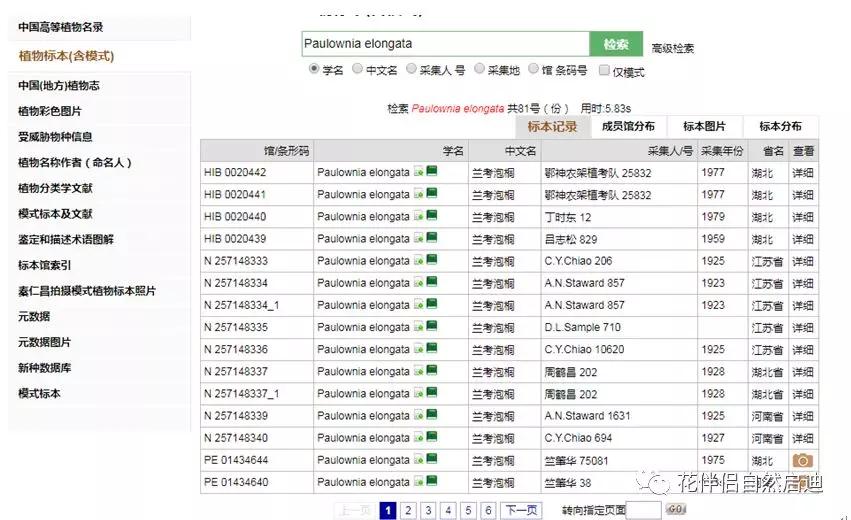Image resolution: width=851 pixels, height=520 pixels.
Task: Click the small page icon in PE 01434644 row
Action: point(418,459)
